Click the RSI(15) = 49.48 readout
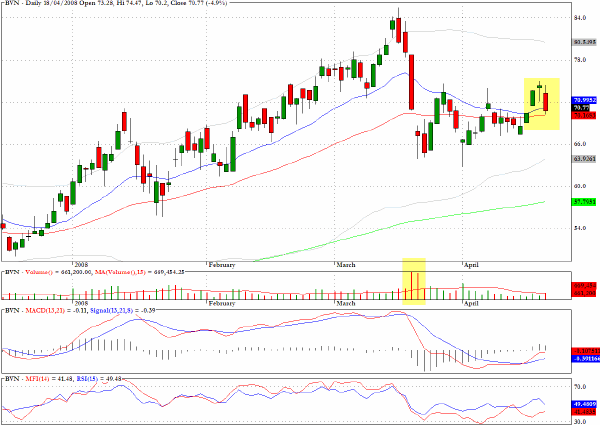This screenshot has height=425, width=600. (x=99, y=379)
